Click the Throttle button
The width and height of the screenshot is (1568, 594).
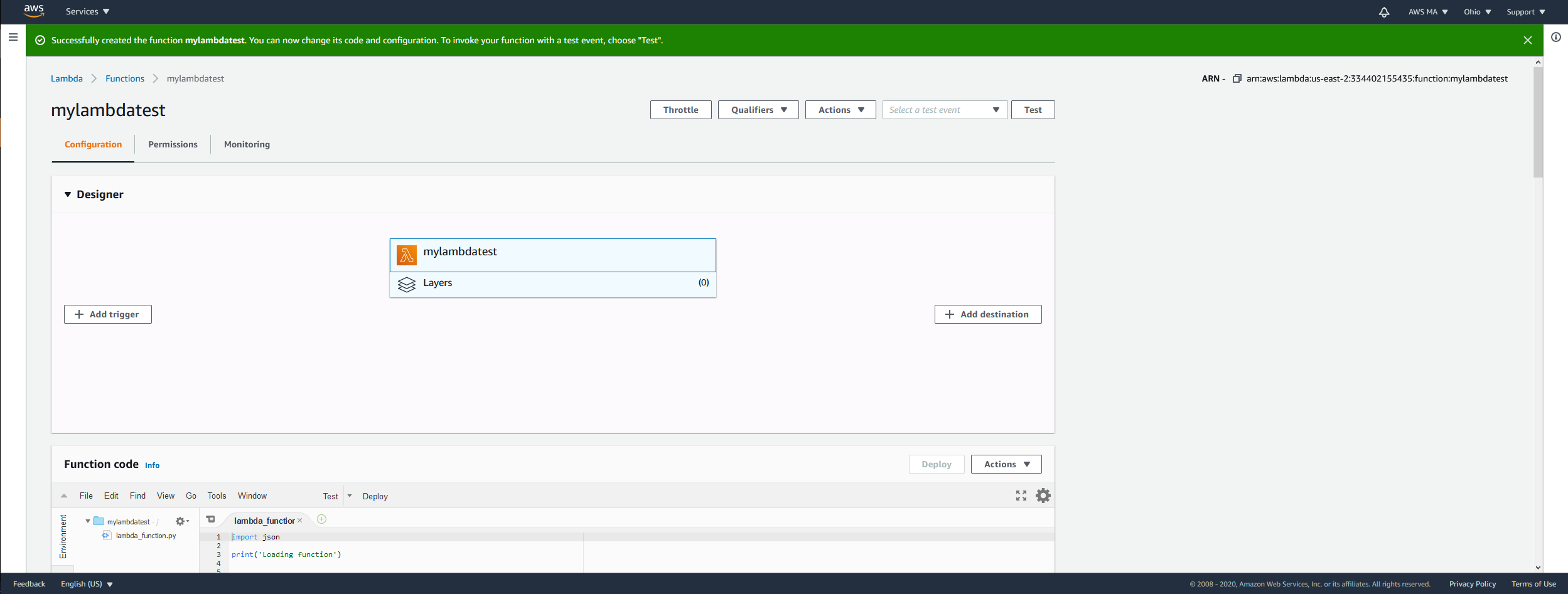680,110
